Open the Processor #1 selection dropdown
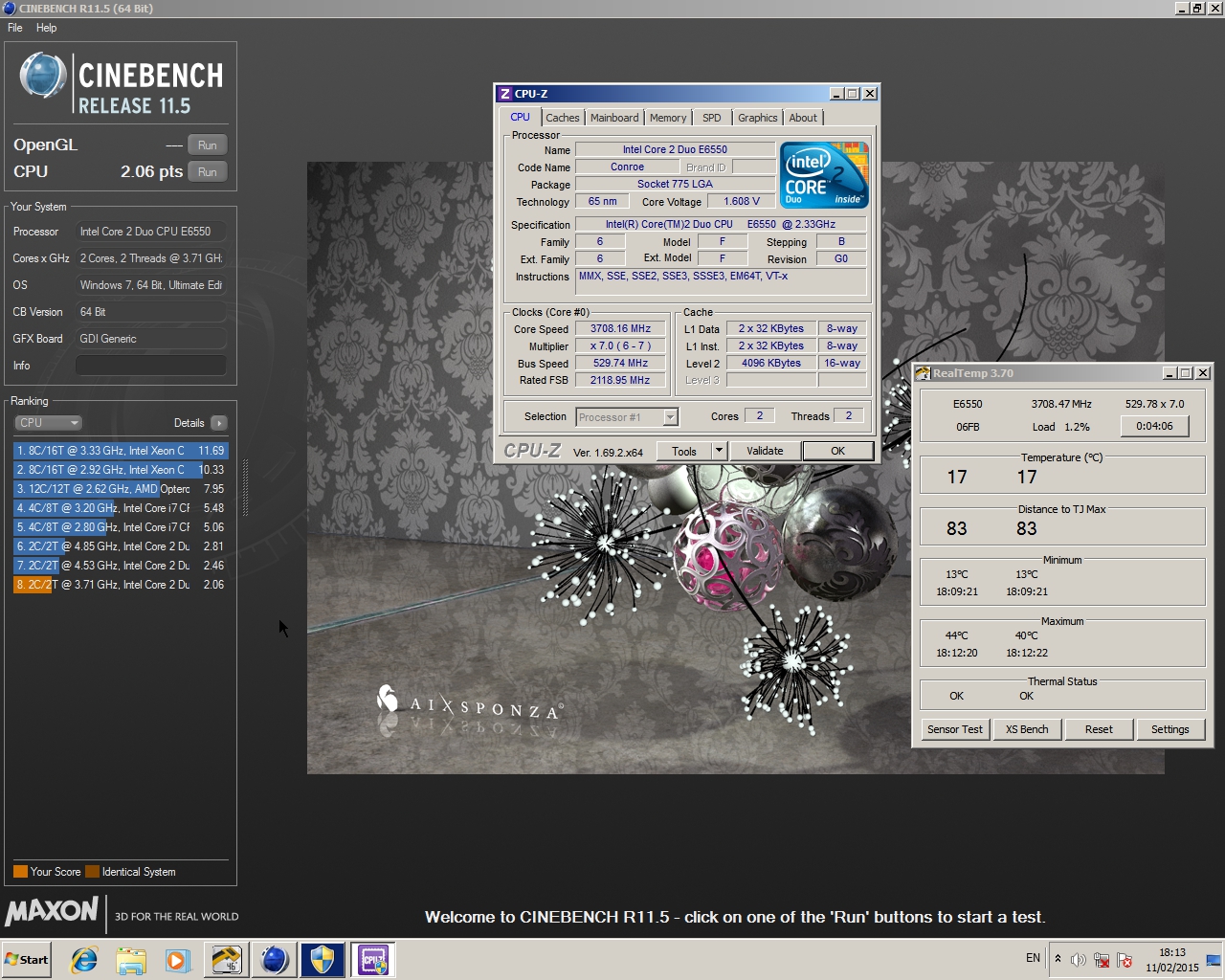The width and height of the screenshot is (1225, 980). [627, 417]
